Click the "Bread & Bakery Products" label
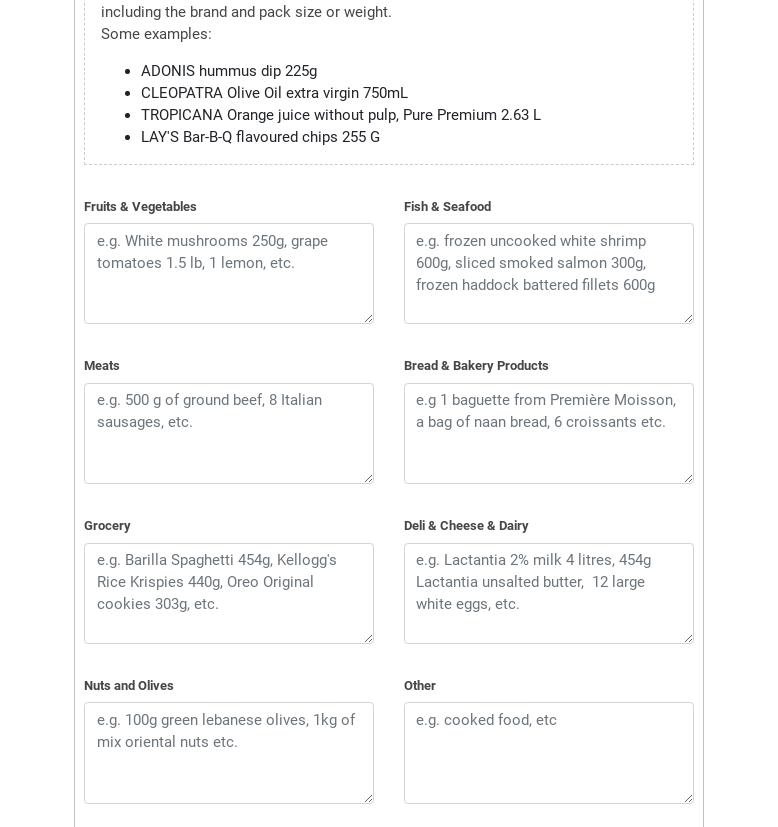Viewport: 778px width, 827px height. point(476,366)
